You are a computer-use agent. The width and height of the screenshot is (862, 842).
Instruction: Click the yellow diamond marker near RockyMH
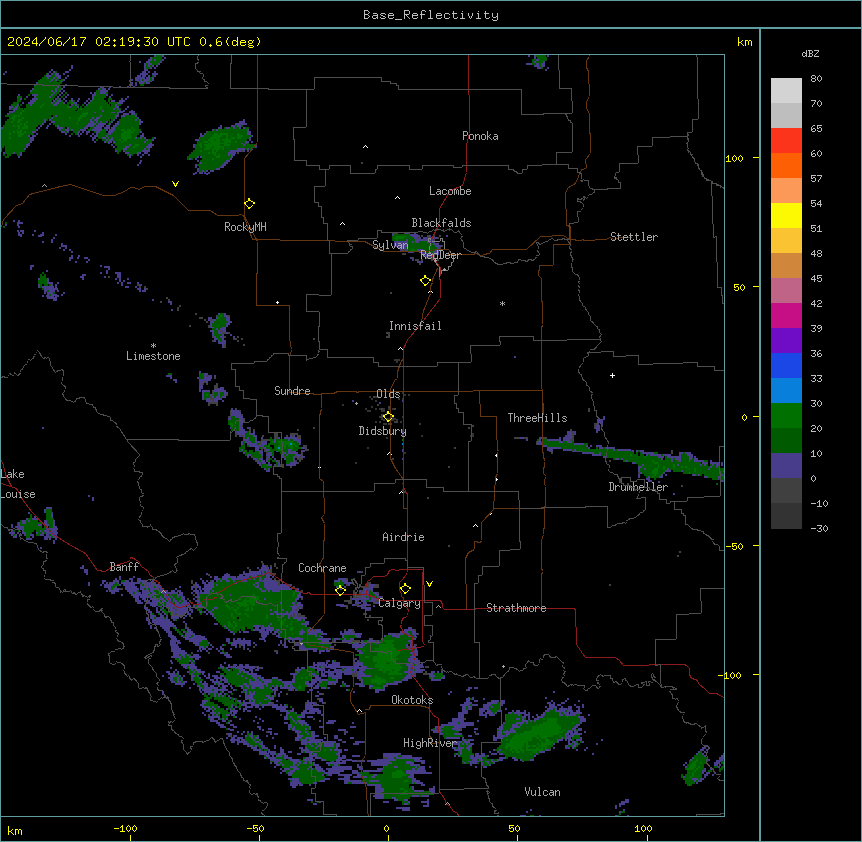[x=250, y=203]
